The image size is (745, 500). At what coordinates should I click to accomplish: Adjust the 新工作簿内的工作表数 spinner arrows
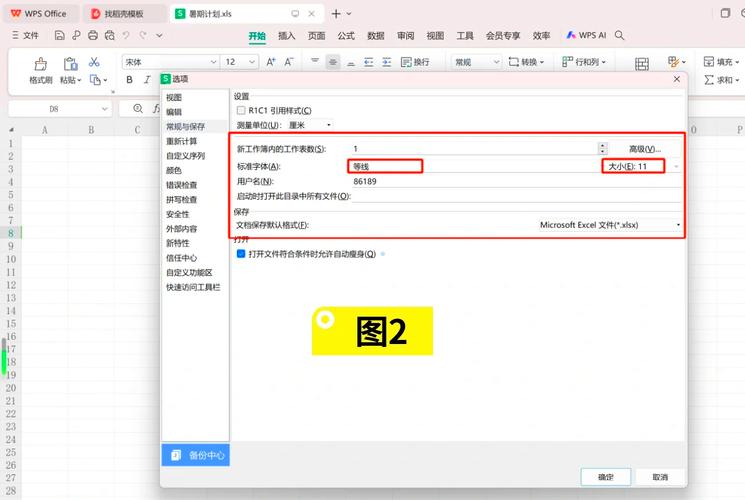pyautogui.click(x=602, y=149)
